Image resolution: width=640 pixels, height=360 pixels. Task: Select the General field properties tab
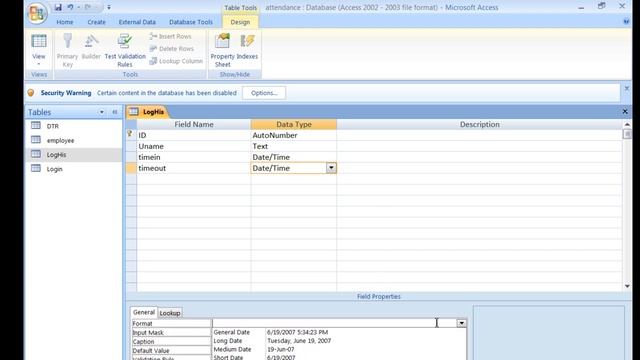point(144,312)
